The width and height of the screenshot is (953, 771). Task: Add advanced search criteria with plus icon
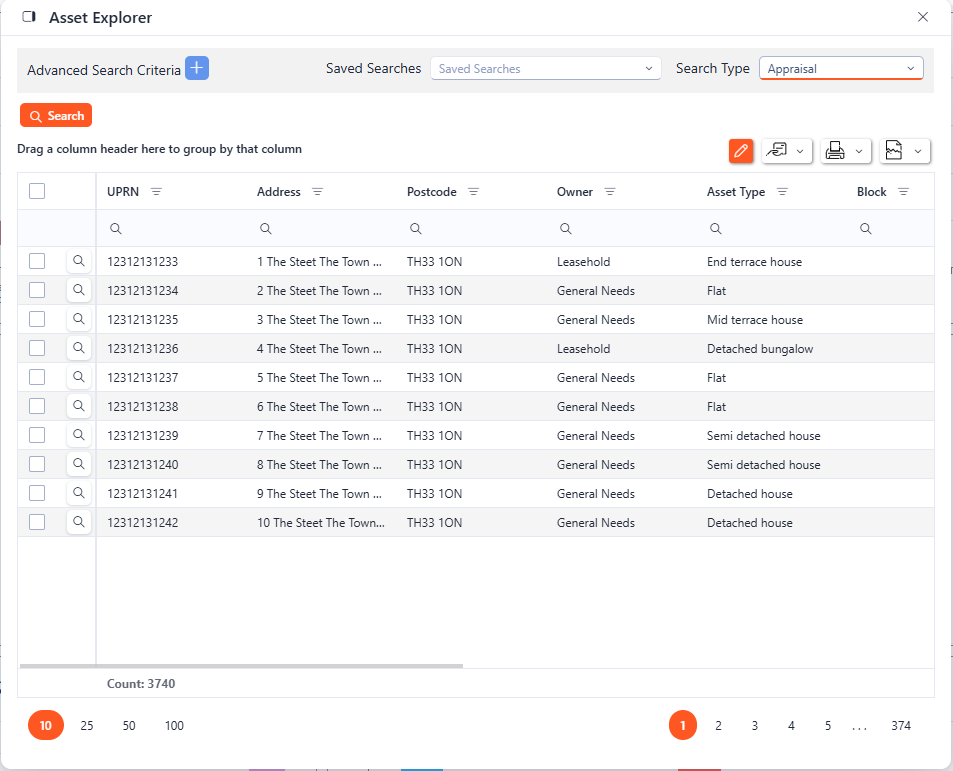tap(197, 68)
